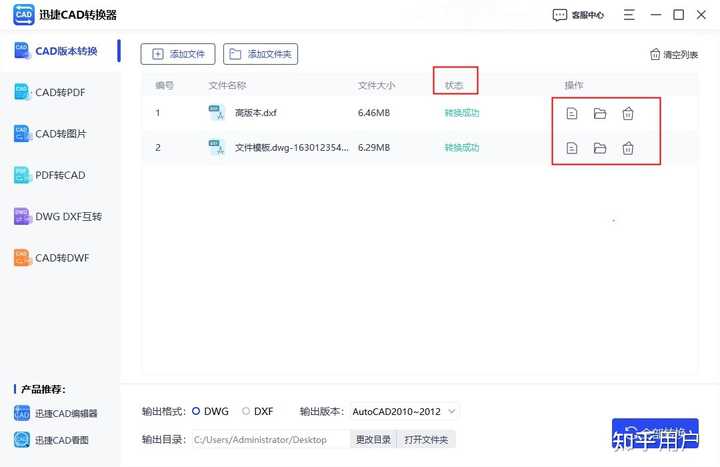Click the CAD转DWF sidebar icon
Viewport: 720px width, 467px height.
coord(22,257)
